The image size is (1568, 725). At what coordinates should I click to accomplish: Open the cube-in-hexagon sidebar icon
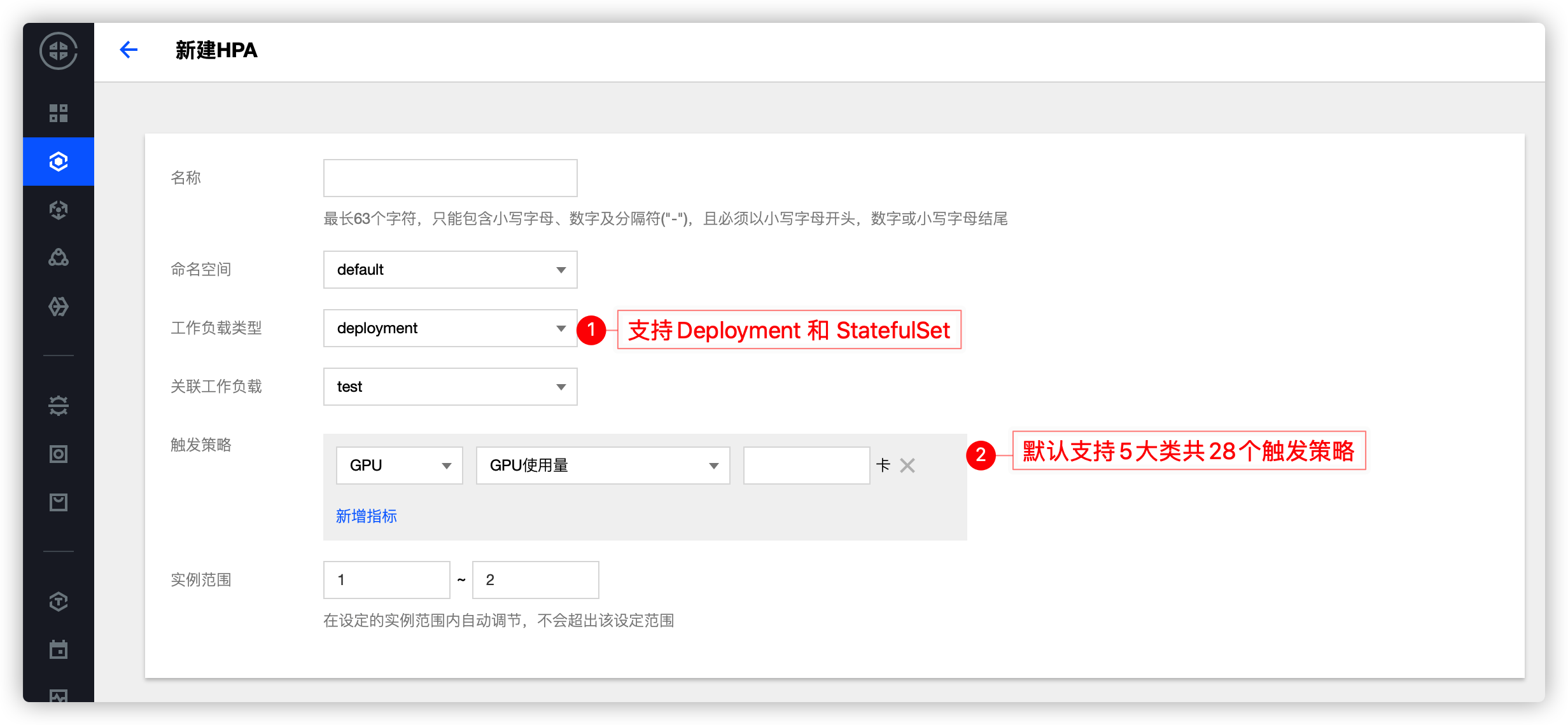[59, 210]
